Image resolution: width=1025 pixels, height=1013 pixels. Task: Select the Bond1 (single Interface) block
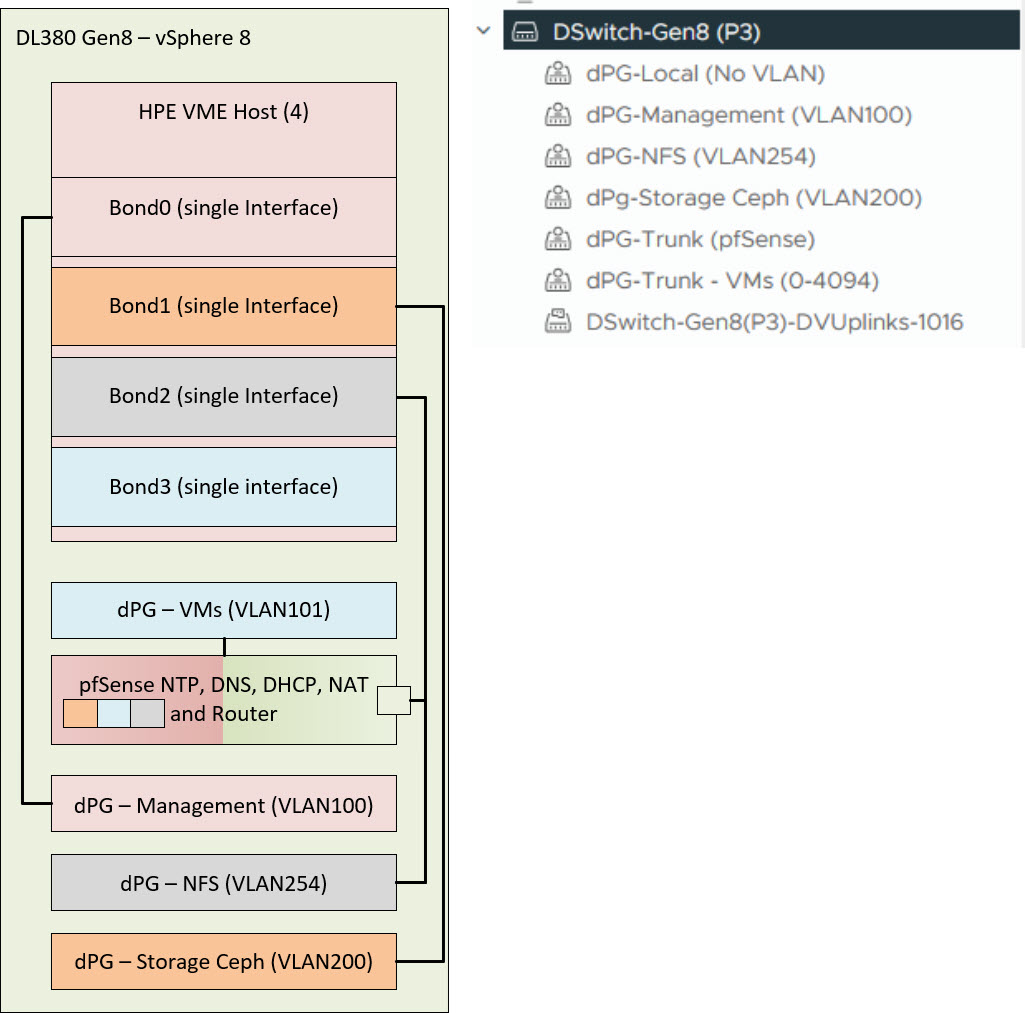223,306
